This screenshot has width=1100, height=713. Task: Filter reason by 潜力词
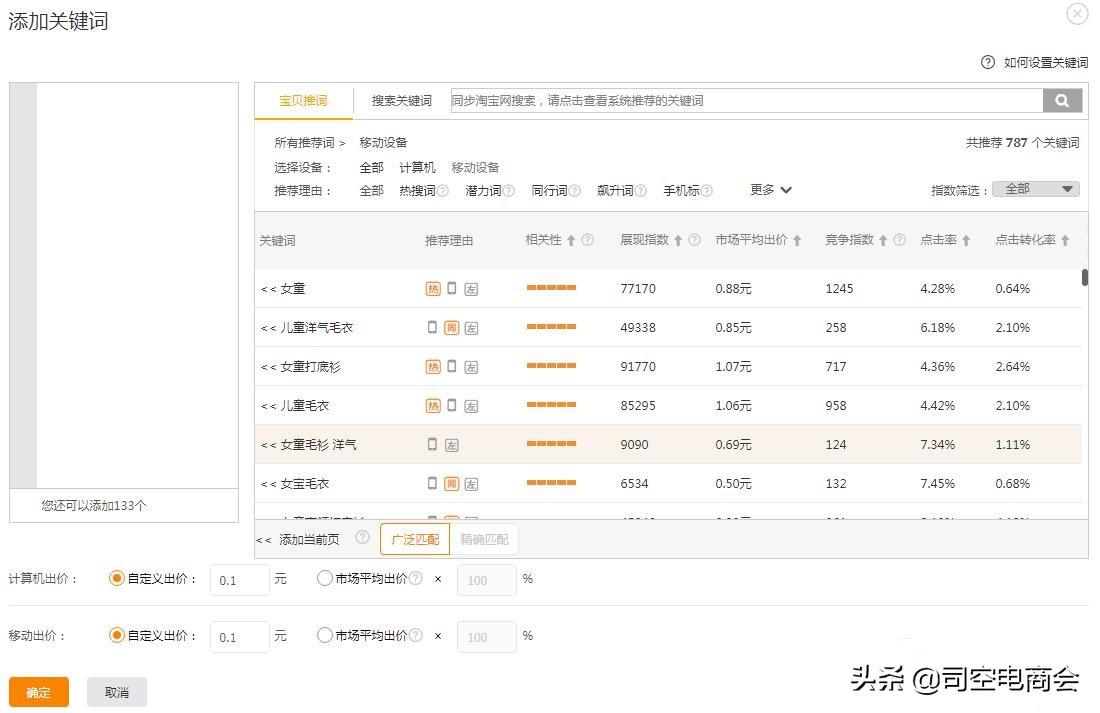[483, 190]
